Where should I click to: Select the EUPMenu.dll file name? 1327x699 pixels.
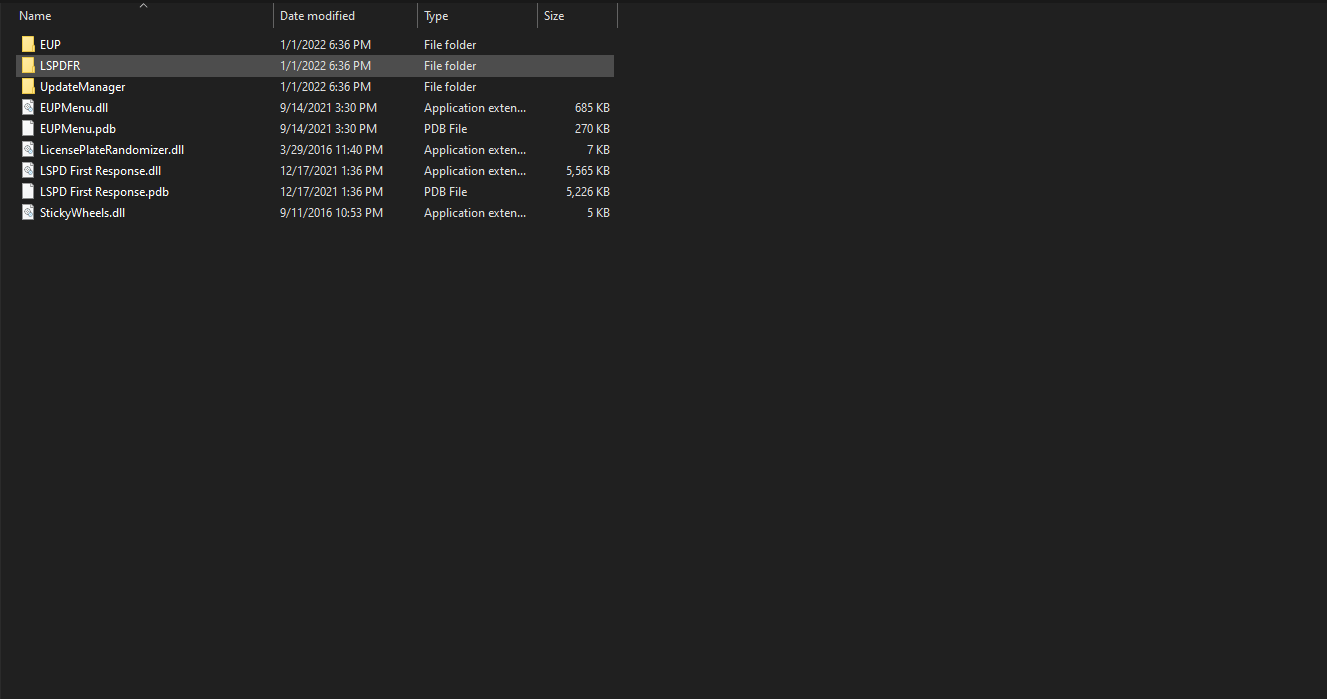[x=74, y=108]
